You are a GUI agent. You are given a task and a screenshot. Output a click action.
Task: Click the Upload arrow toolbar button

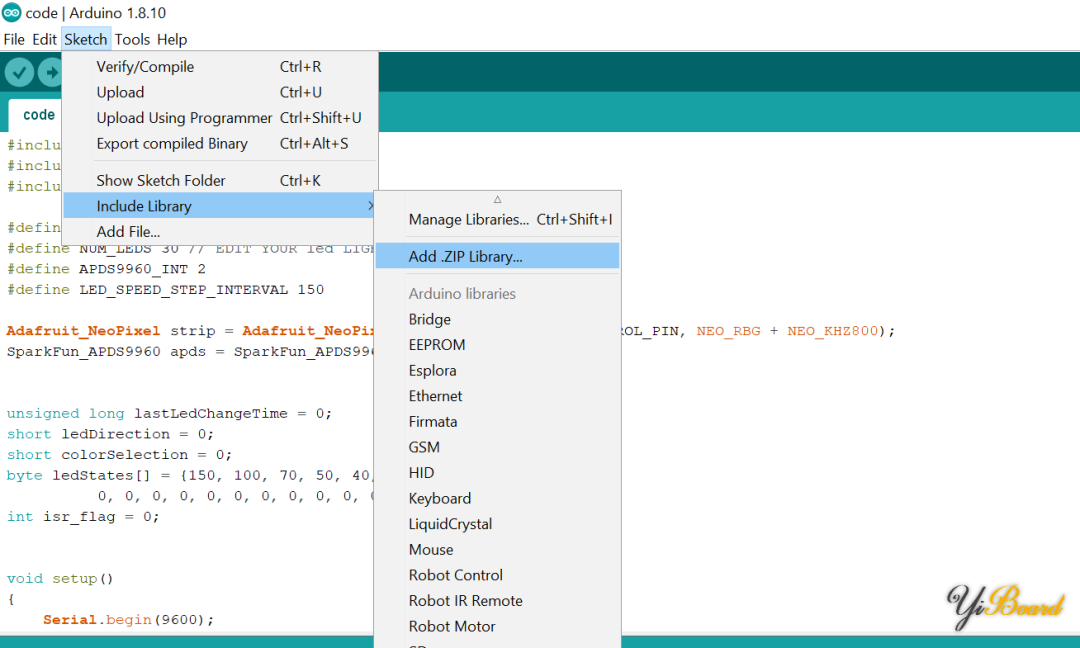tap(50, 72)
